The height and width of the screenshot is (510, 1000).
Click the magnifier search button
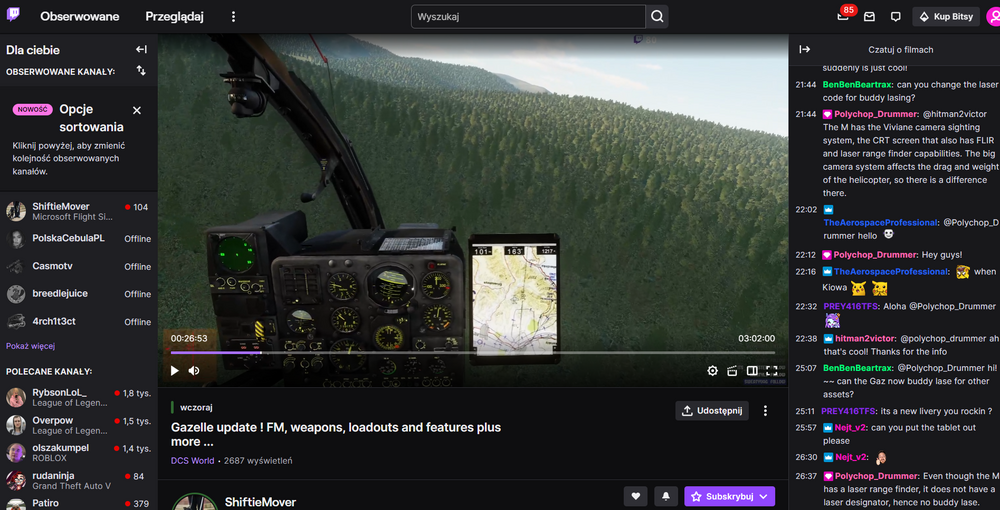(x=657, y=17)
